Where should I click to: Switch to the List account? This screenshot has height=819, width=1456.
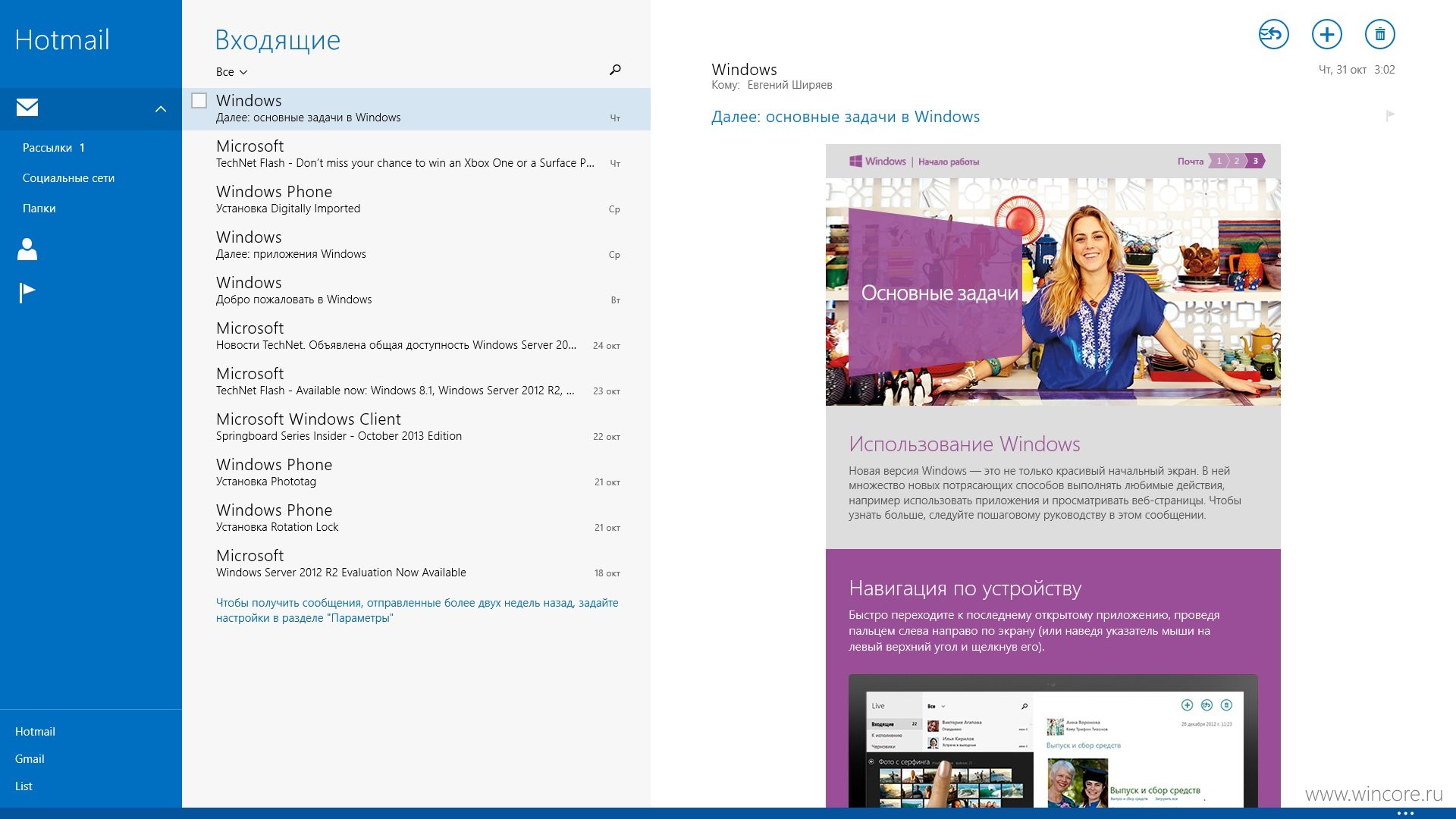pyautogui.click(x=24, y=786)
